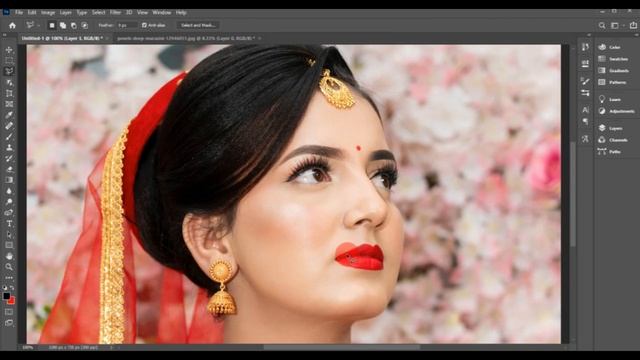Open the Window menu
Image resolution: width=640 pixels, height=360 pixels.
point(162,13)
